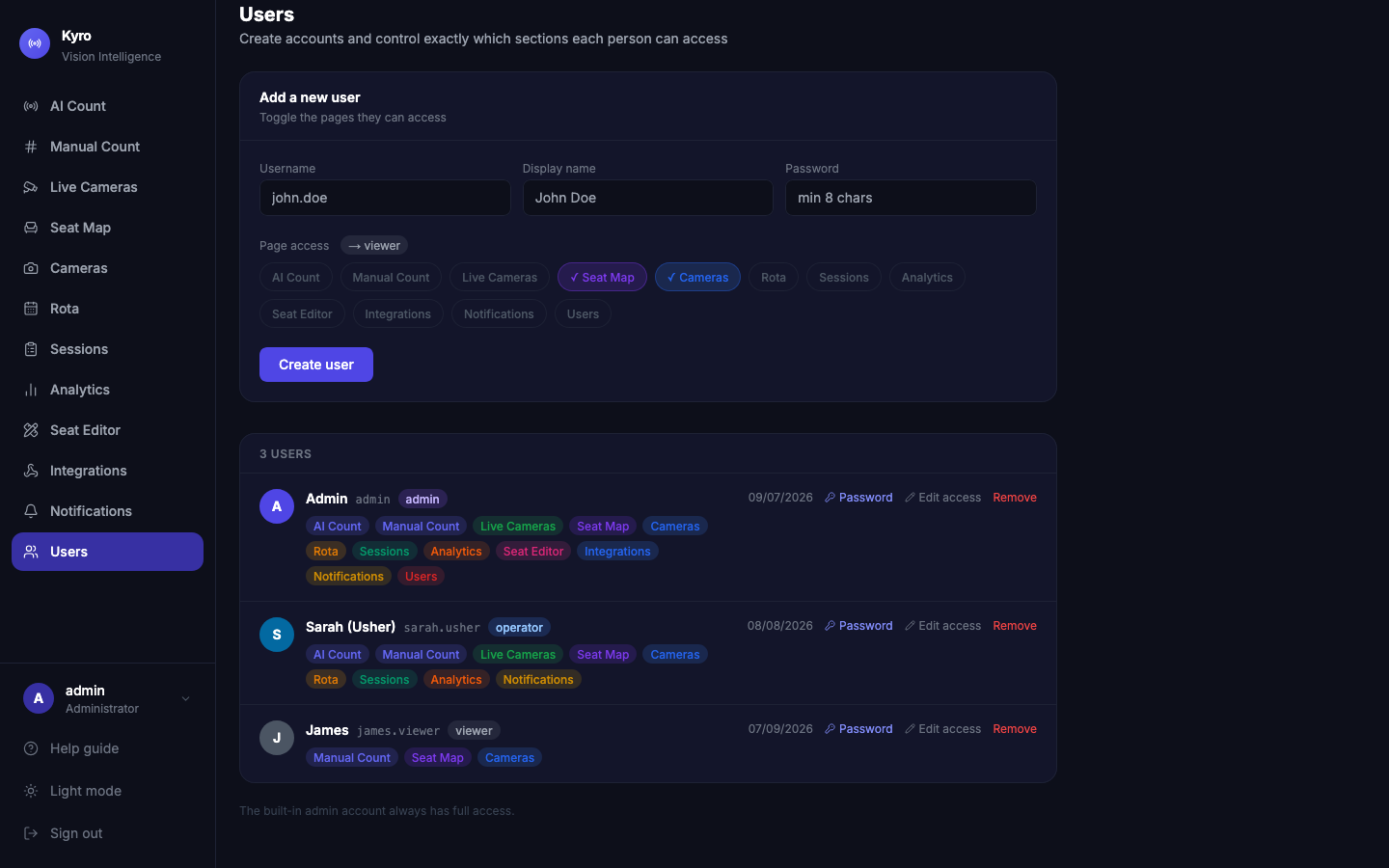Click the Live Cameras sidebar icon
The height and width of the screenshot is (868, 1389).
[31, 187]
